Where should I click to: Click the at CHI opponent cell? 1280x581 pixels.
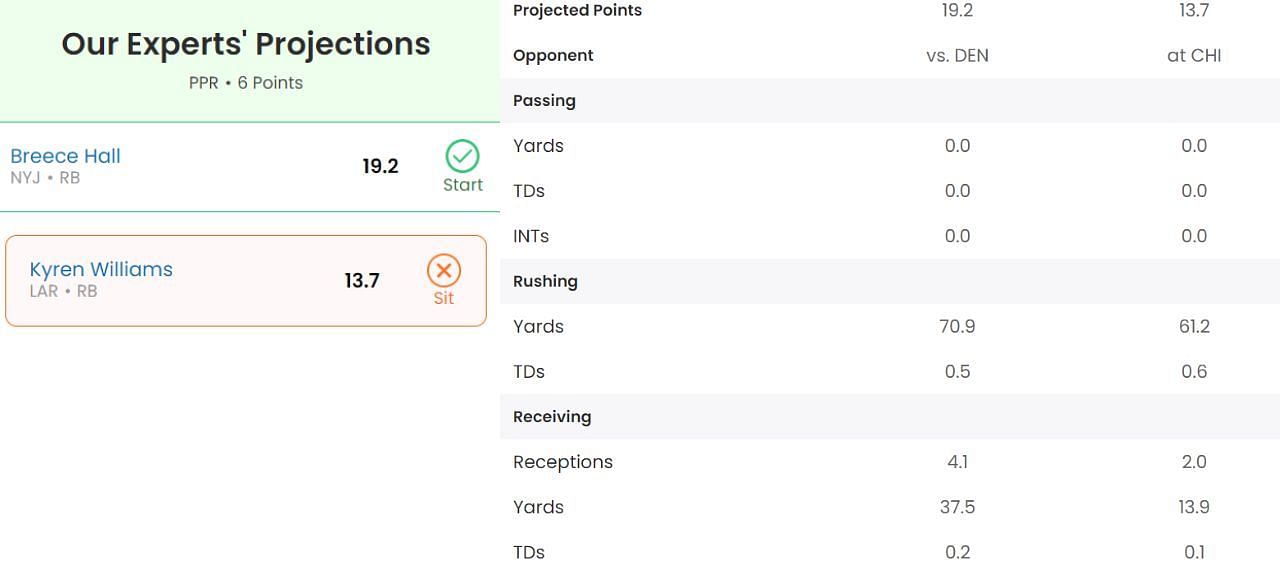1194,56
